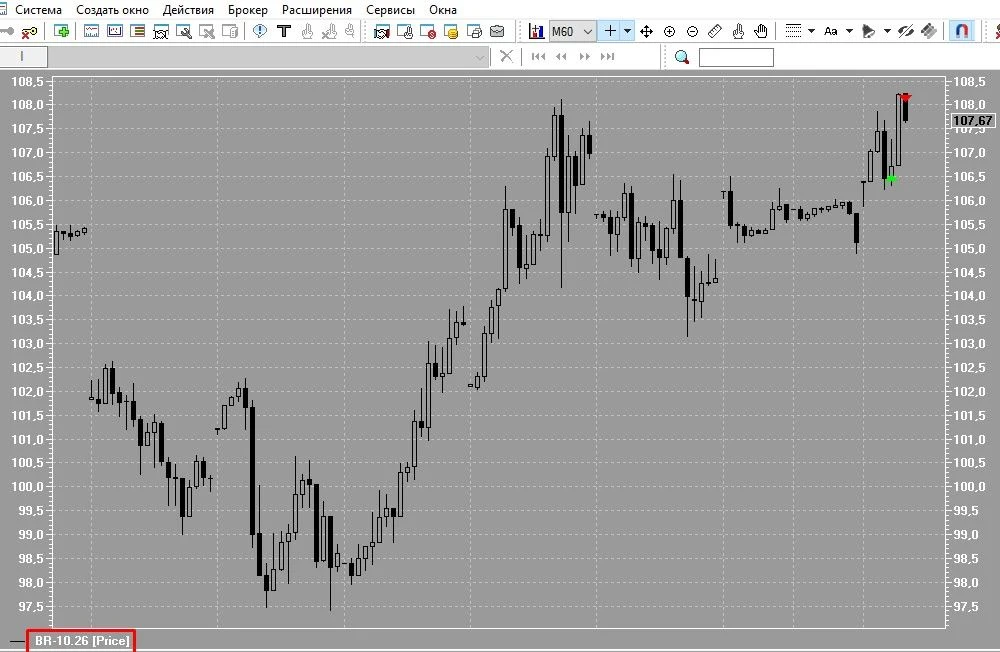Open the Брокер menu
The image size is (1000, 652).
pyautogui.click(x=247, y=10)
